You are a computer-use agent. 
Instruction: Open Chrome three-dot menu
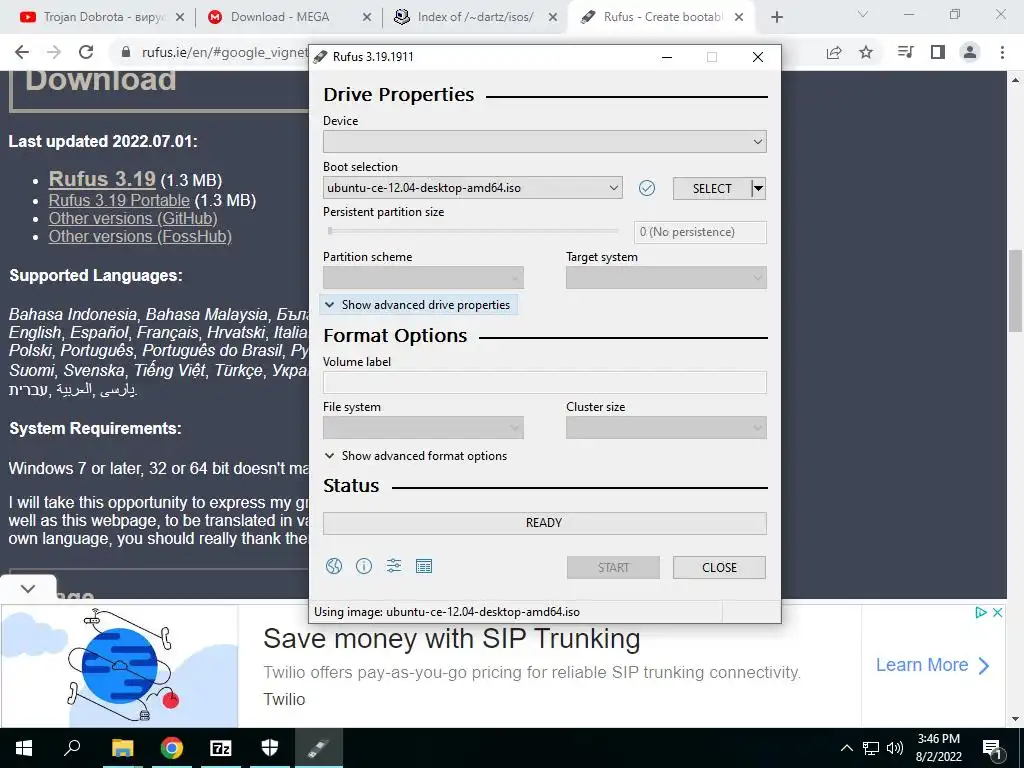(x=1002, y=52)
